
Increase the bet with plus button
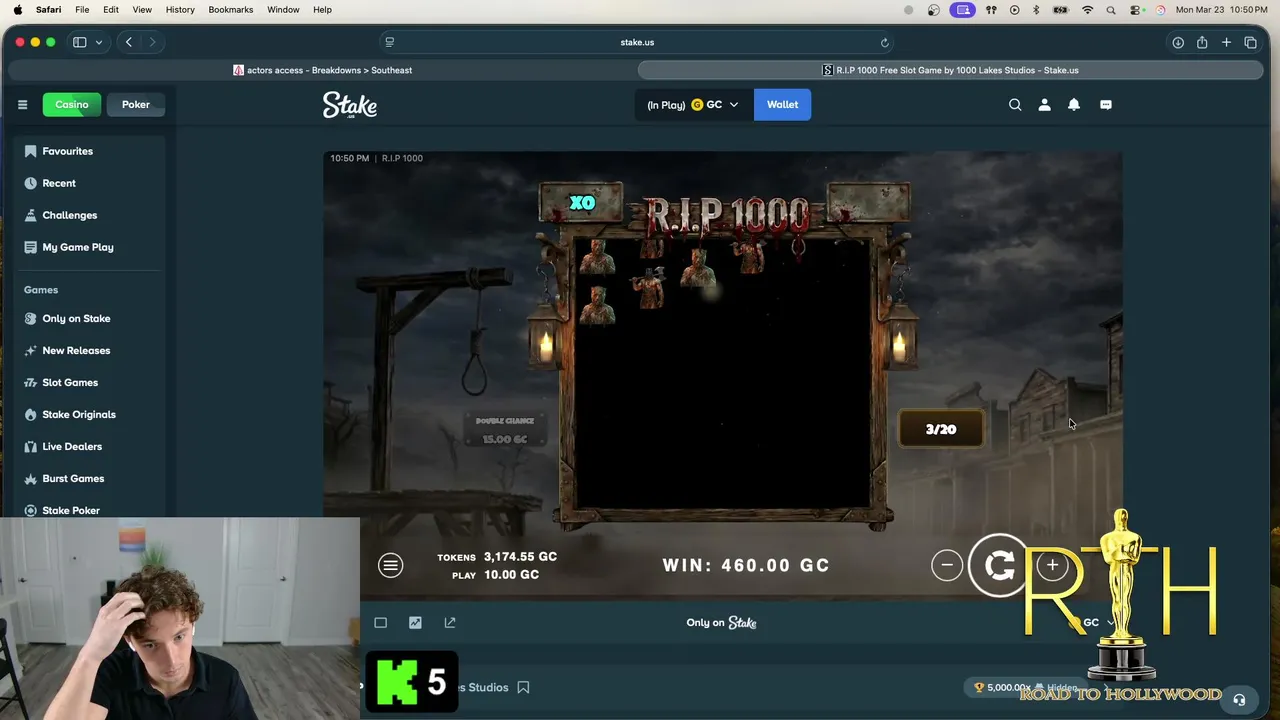[1052, 565]
